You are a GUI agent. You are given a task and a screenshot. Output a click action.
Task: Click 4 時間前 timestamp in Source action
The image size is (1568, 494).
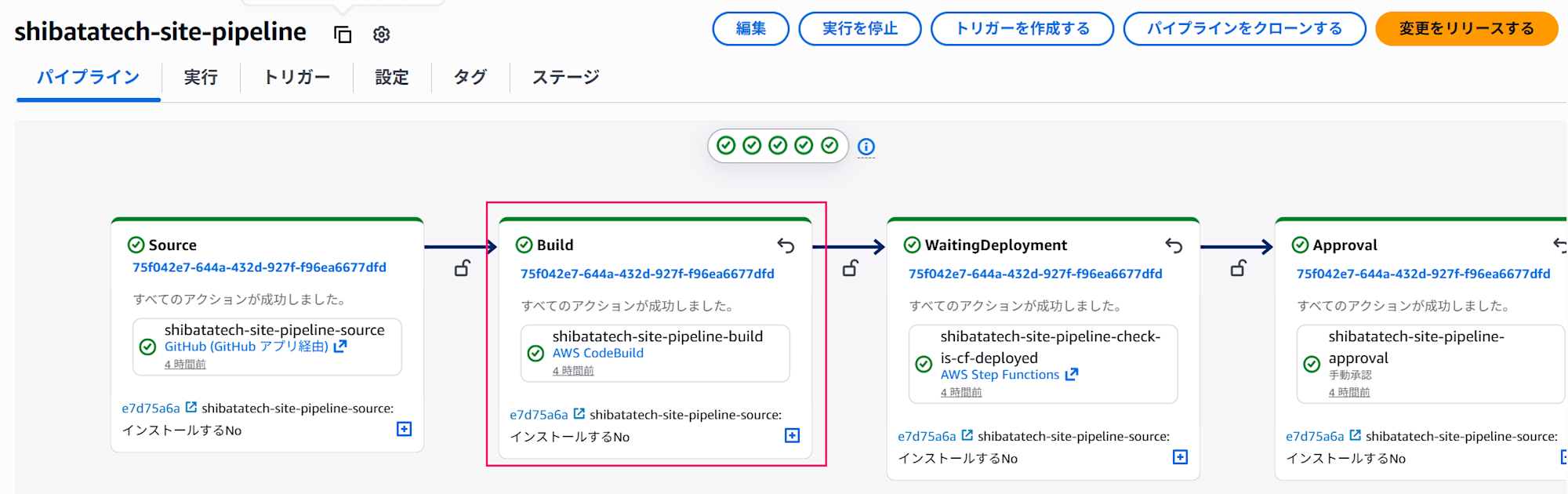coord(185,365)
